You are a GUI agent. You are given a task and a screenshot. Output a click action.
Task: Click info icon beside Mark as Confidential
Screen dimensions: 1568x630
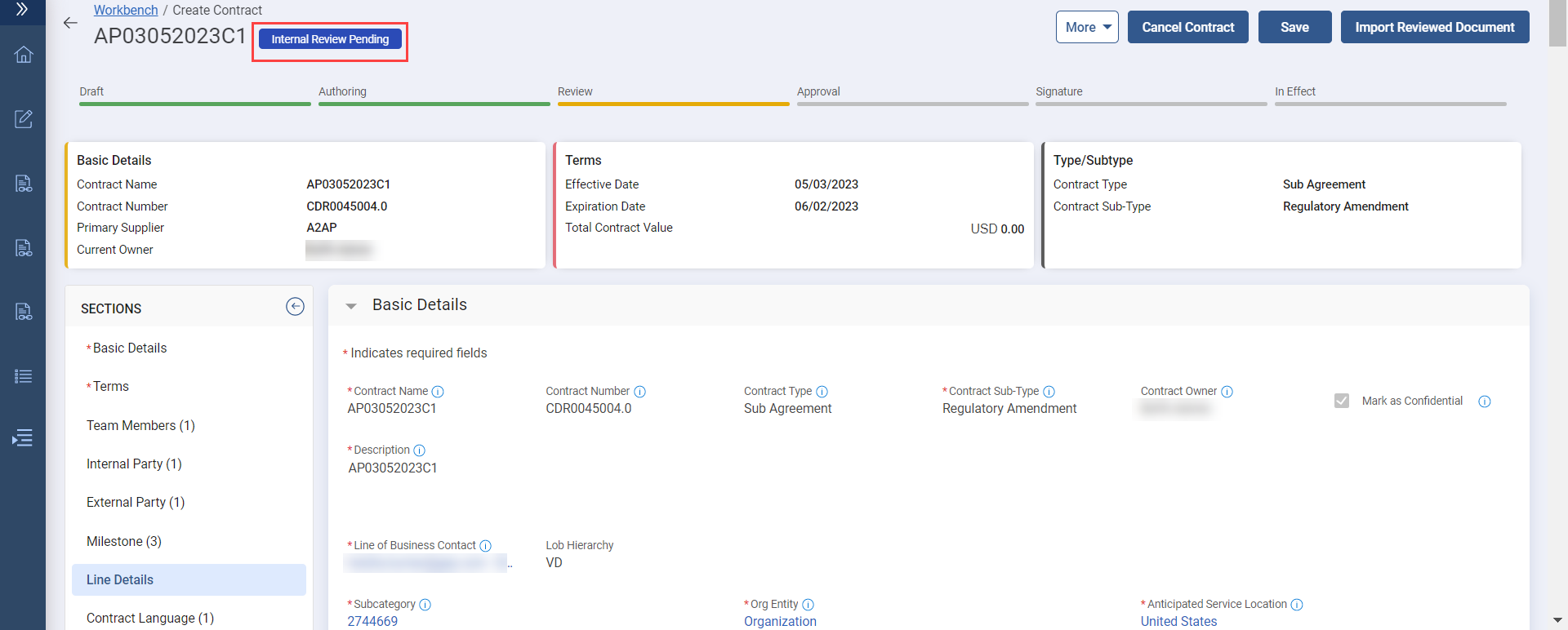[x=1484, y=402]
